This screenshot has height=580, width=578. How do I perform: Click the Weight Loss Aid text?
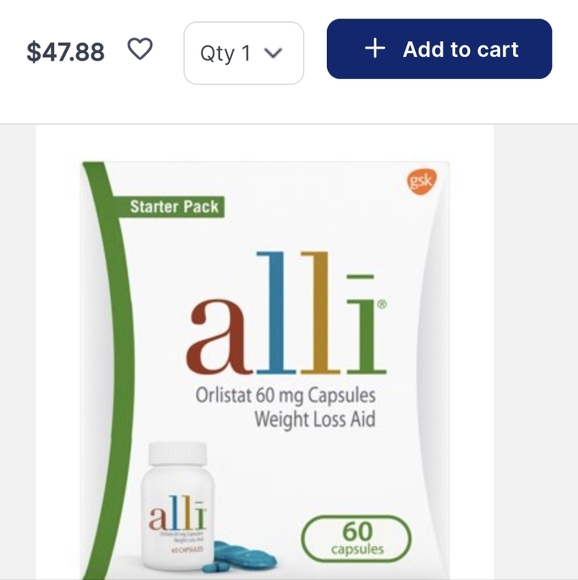point(315,419)
